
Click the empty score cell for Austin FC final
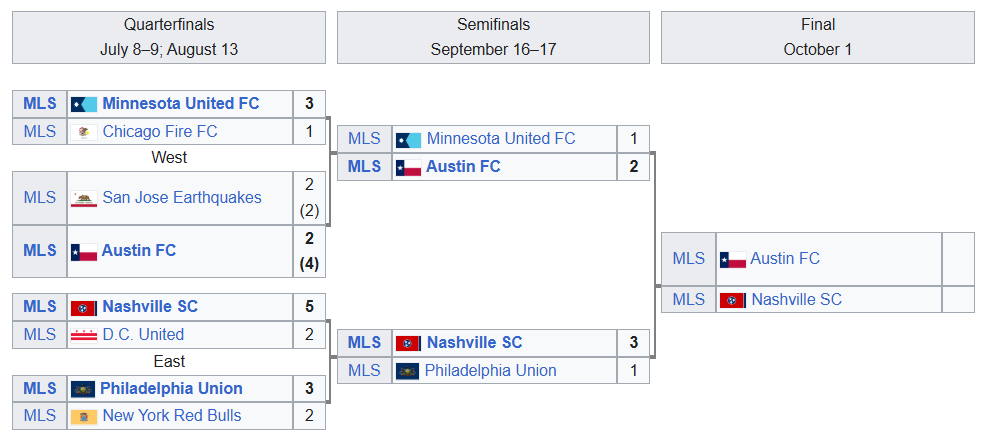[958, 259]
